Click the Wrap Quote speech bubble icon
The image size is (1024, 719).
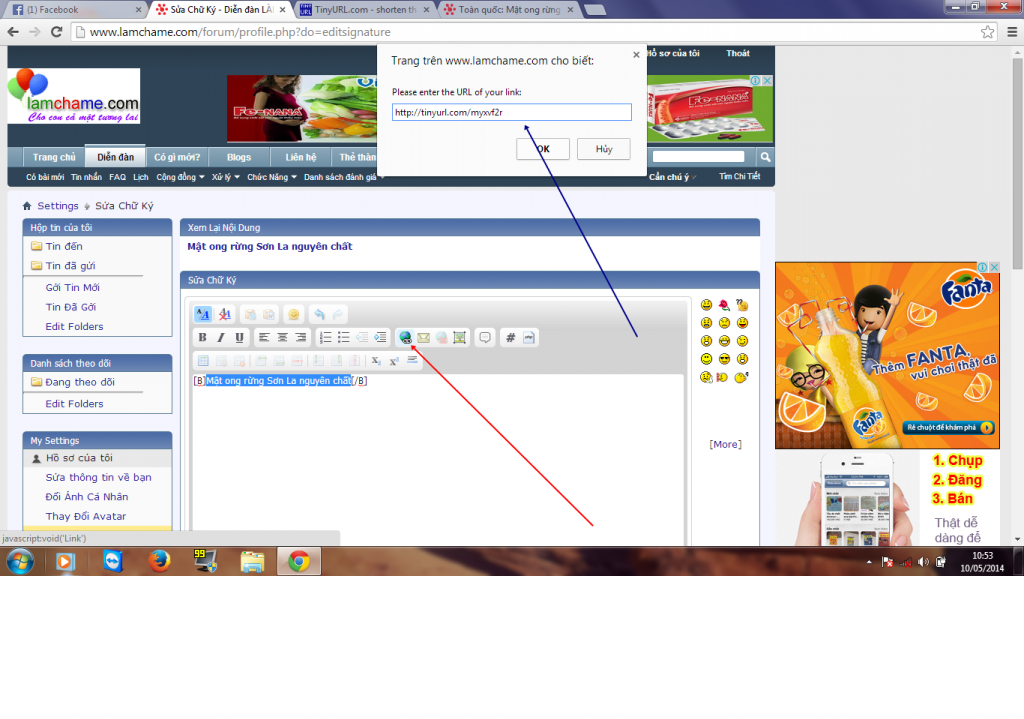pos(485,338)
